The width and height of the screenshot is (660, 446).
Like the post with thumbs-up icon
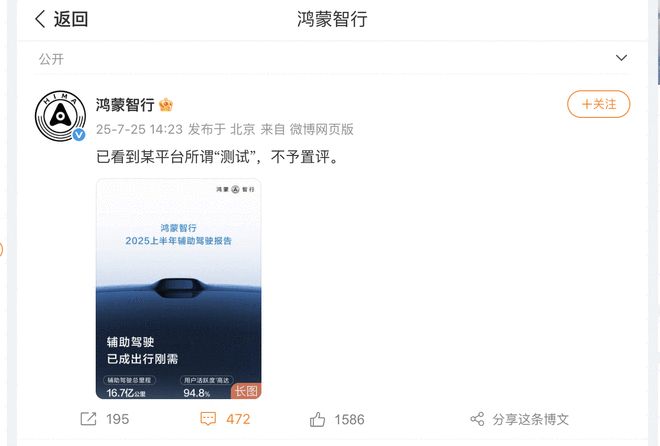(x=317, y=419)
